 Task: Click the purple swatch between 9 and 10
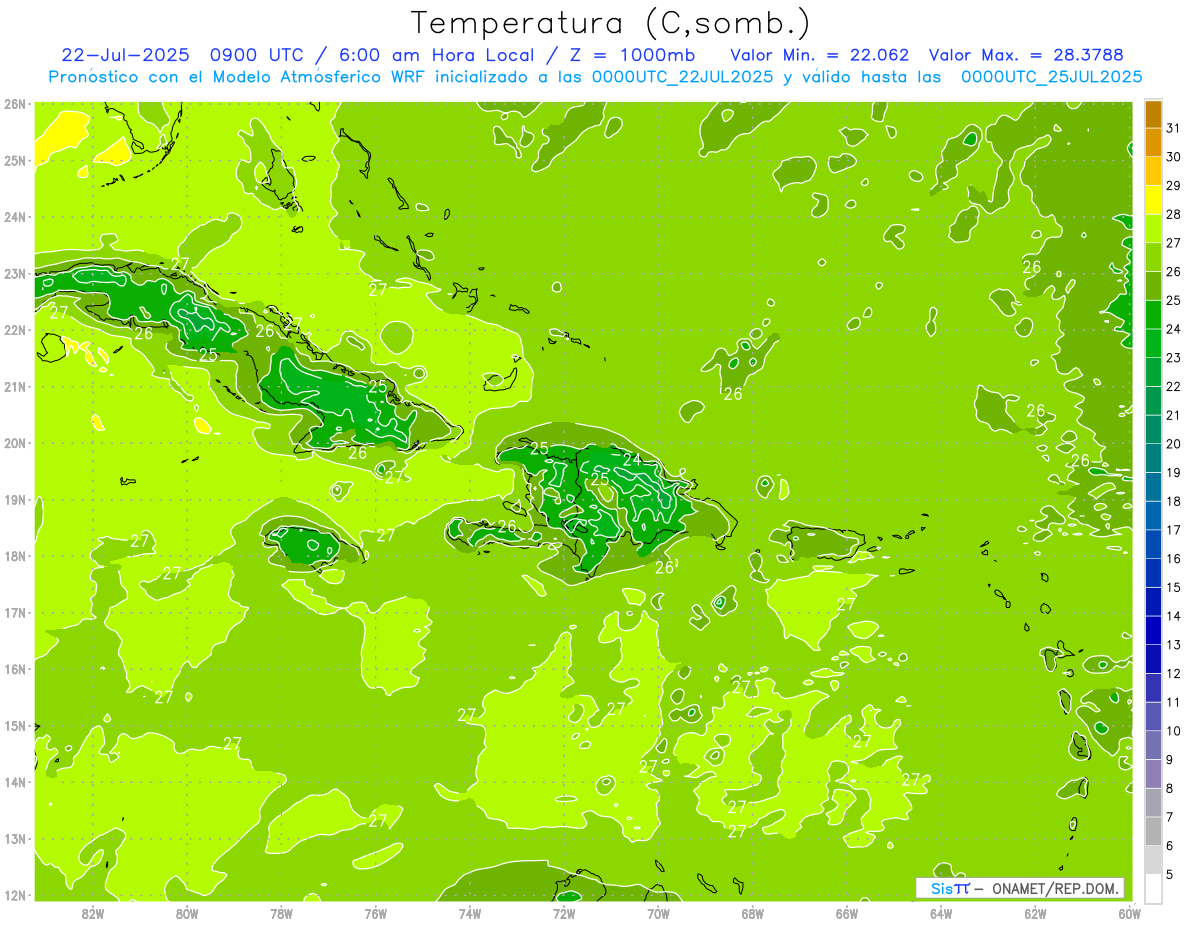coord(1153,745)
